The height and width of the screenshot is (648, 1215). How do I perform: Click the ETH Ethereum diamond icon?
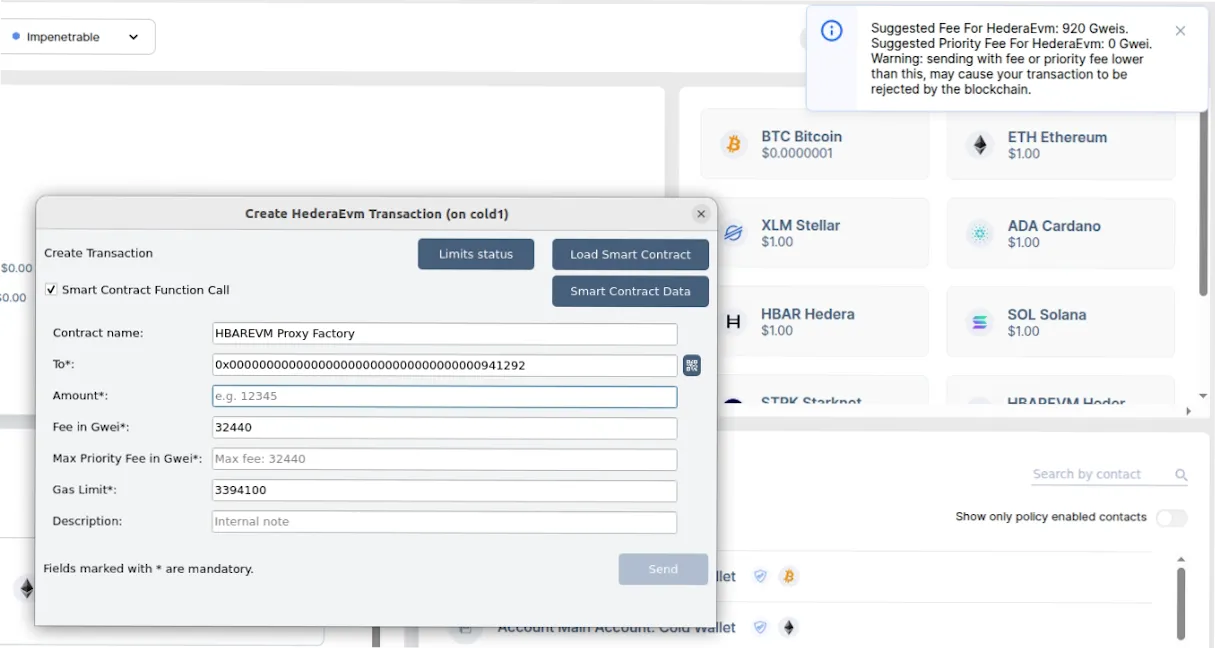tap(980, 145)
